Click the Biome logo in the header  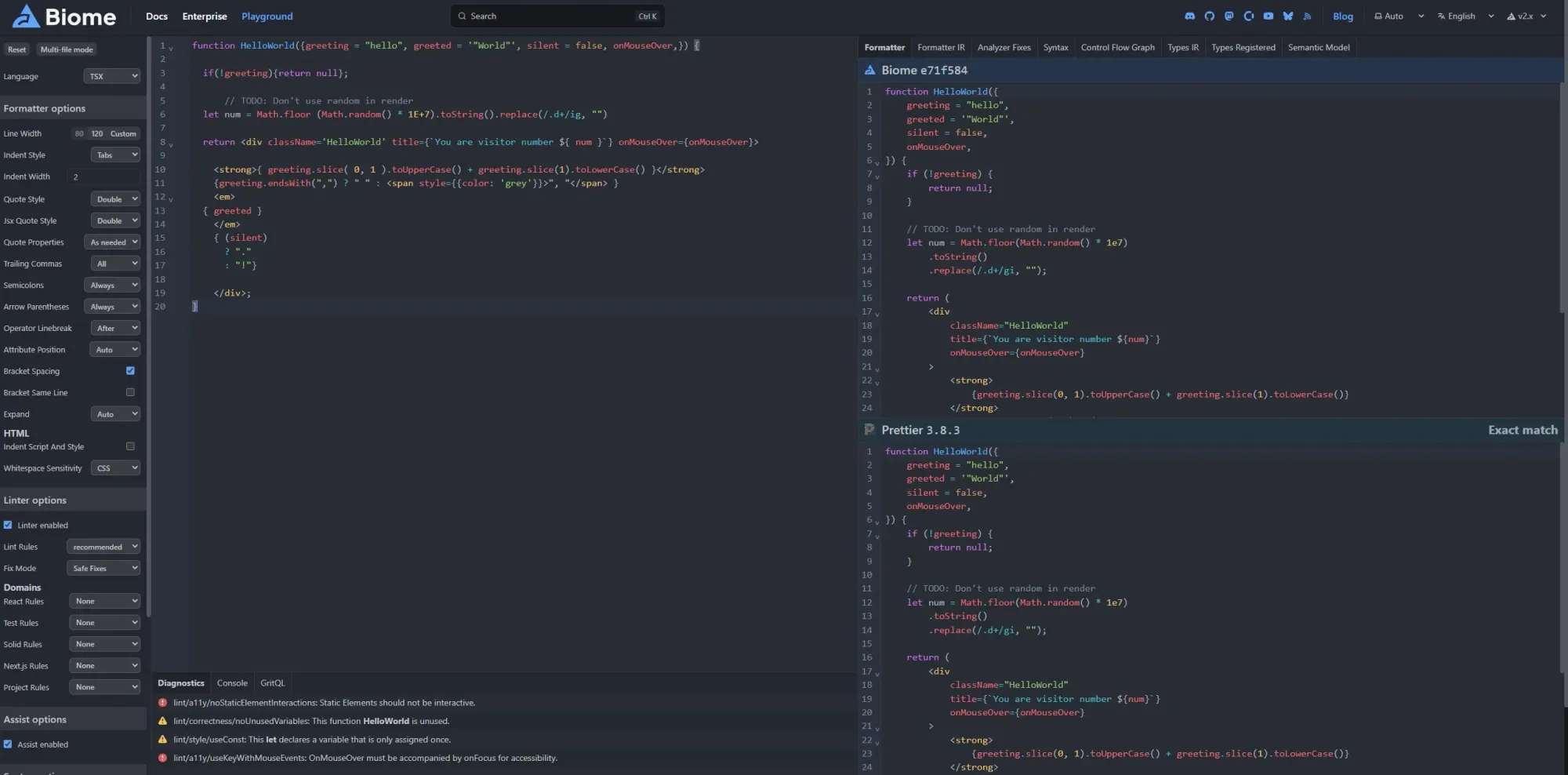click(65, 16)
